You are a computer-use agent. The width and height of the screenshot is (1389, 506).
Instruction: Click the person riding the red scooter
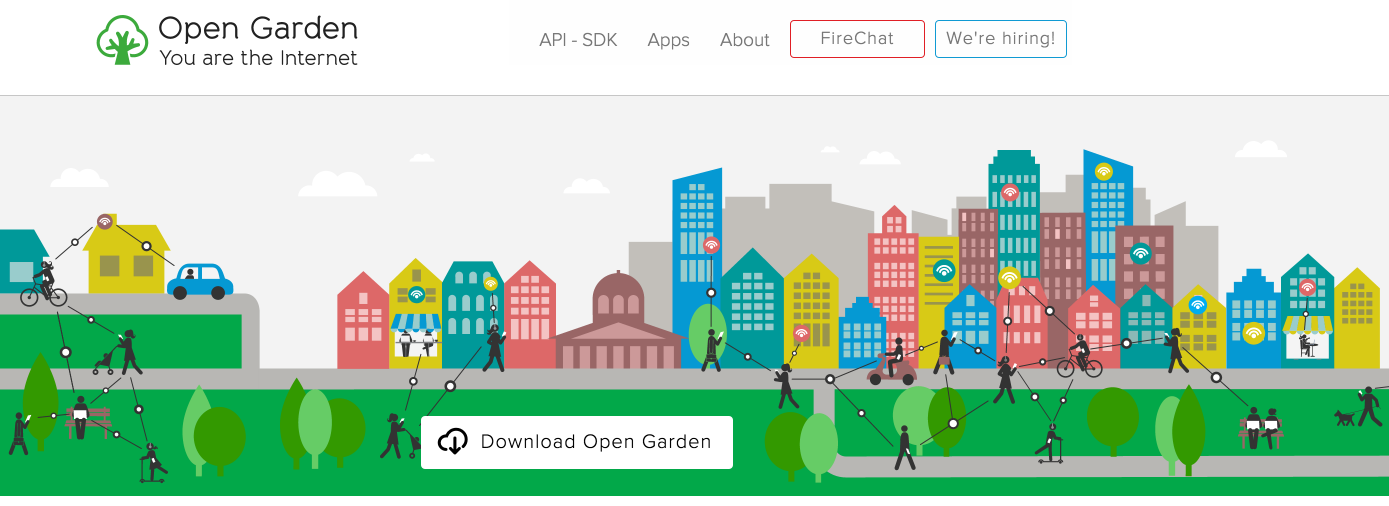(x=891, y=363)
